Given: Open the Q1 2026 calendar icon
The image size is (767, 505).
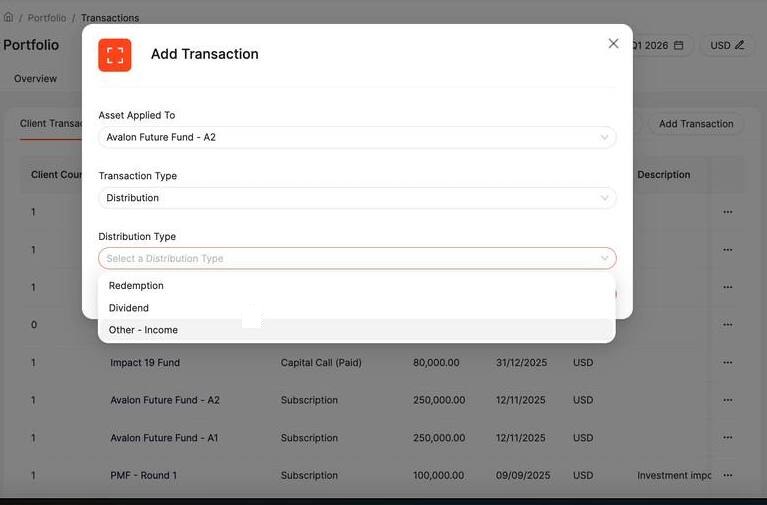Looking at the screenshot, I should click(678, 45).
